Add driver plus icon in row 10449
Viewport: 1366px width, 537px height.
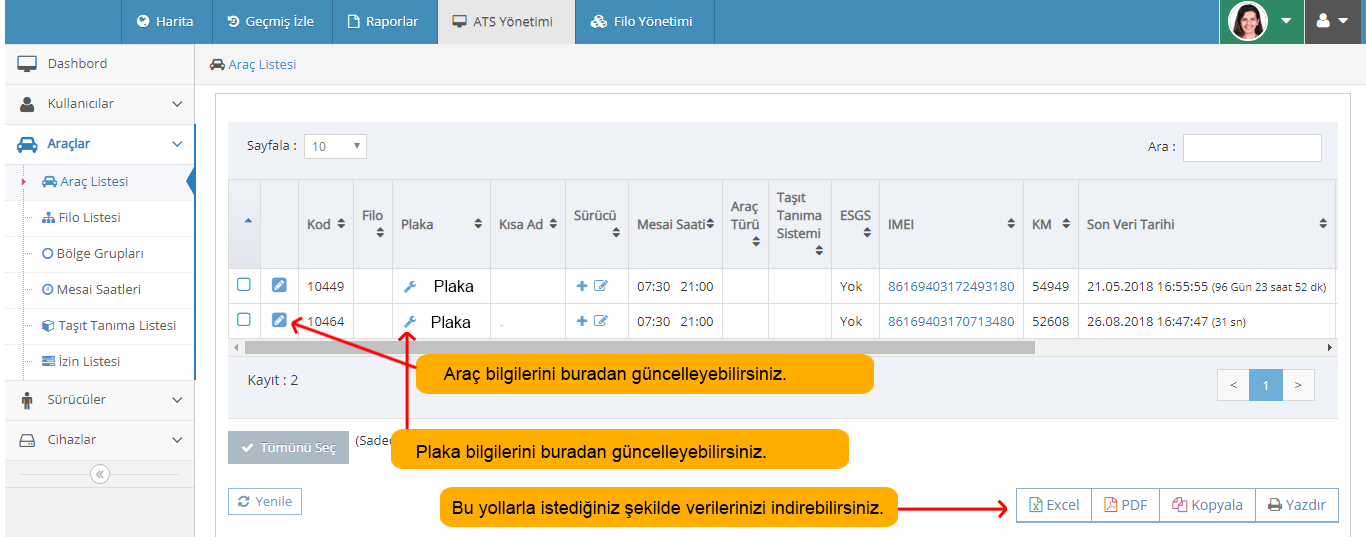[582, 286]
